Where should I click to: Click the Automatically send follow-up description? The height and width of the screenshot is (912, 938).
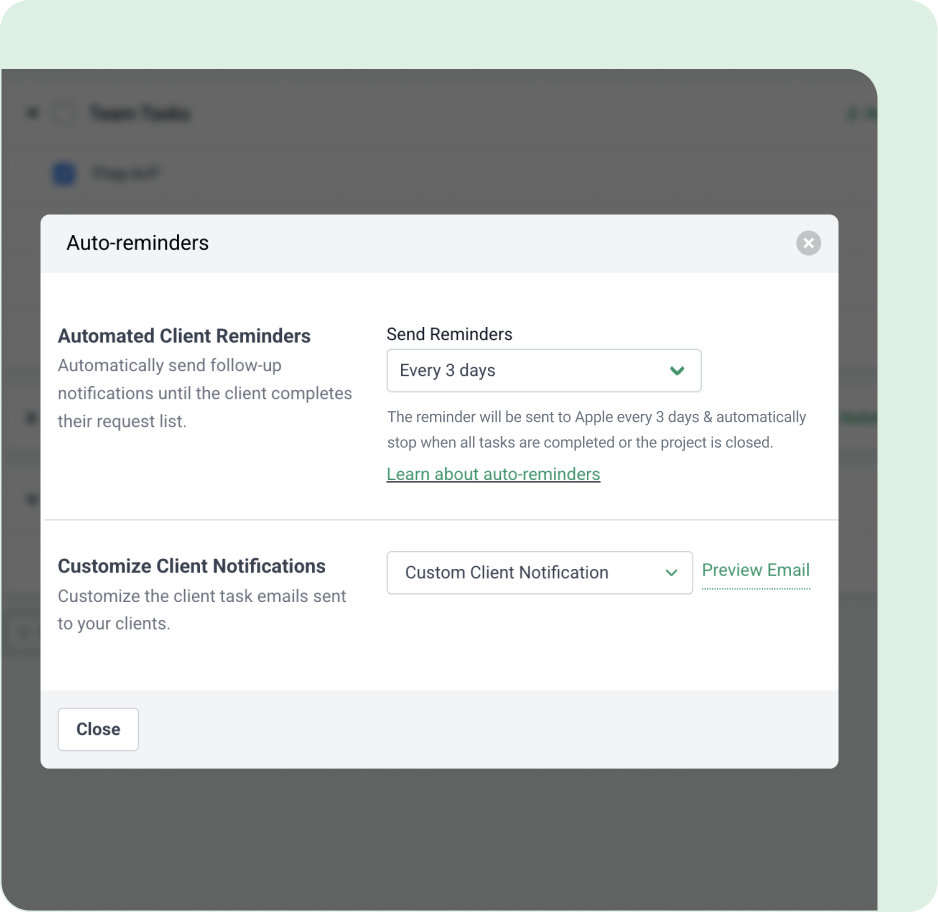click(205, 393)
